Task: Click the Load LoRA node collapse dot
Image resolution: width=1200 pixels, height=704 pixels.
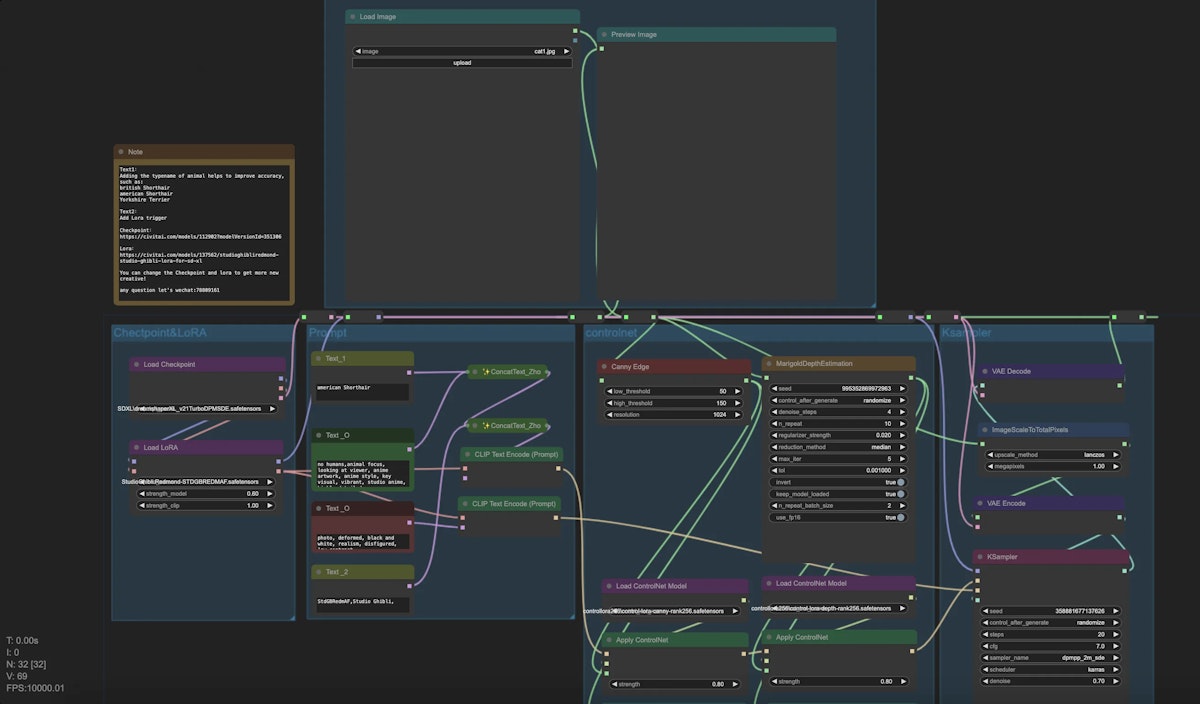Action: (136, 448)
